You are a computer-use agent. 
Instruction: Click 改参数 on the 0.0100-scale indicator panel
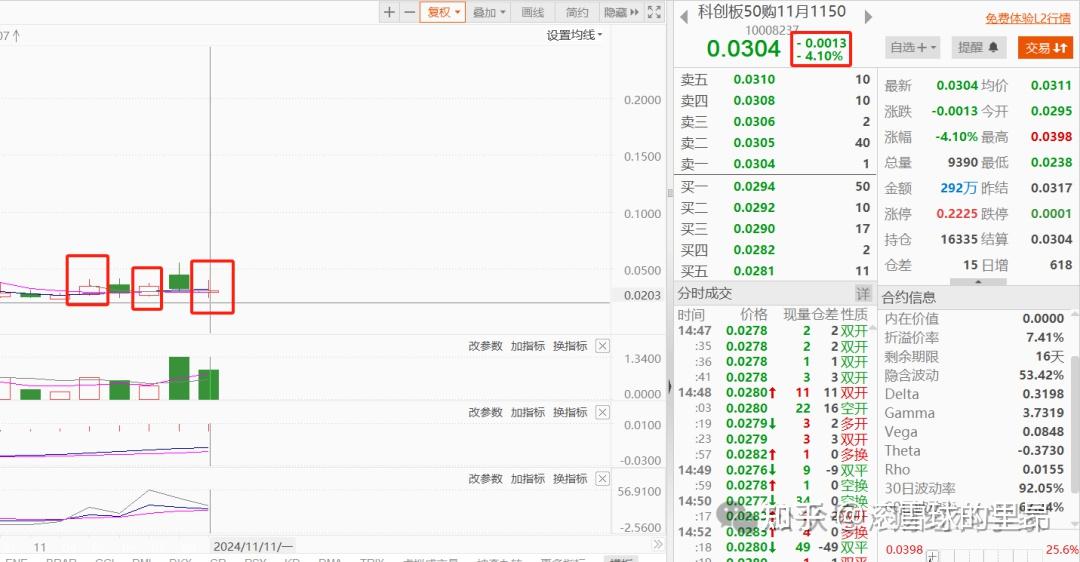[486, 412]
